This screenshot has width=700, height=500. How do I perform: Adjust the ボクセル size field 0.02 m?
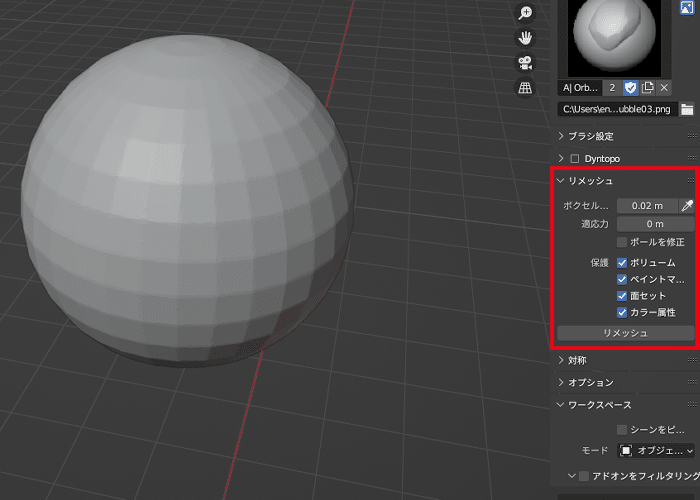coord(647,206)
